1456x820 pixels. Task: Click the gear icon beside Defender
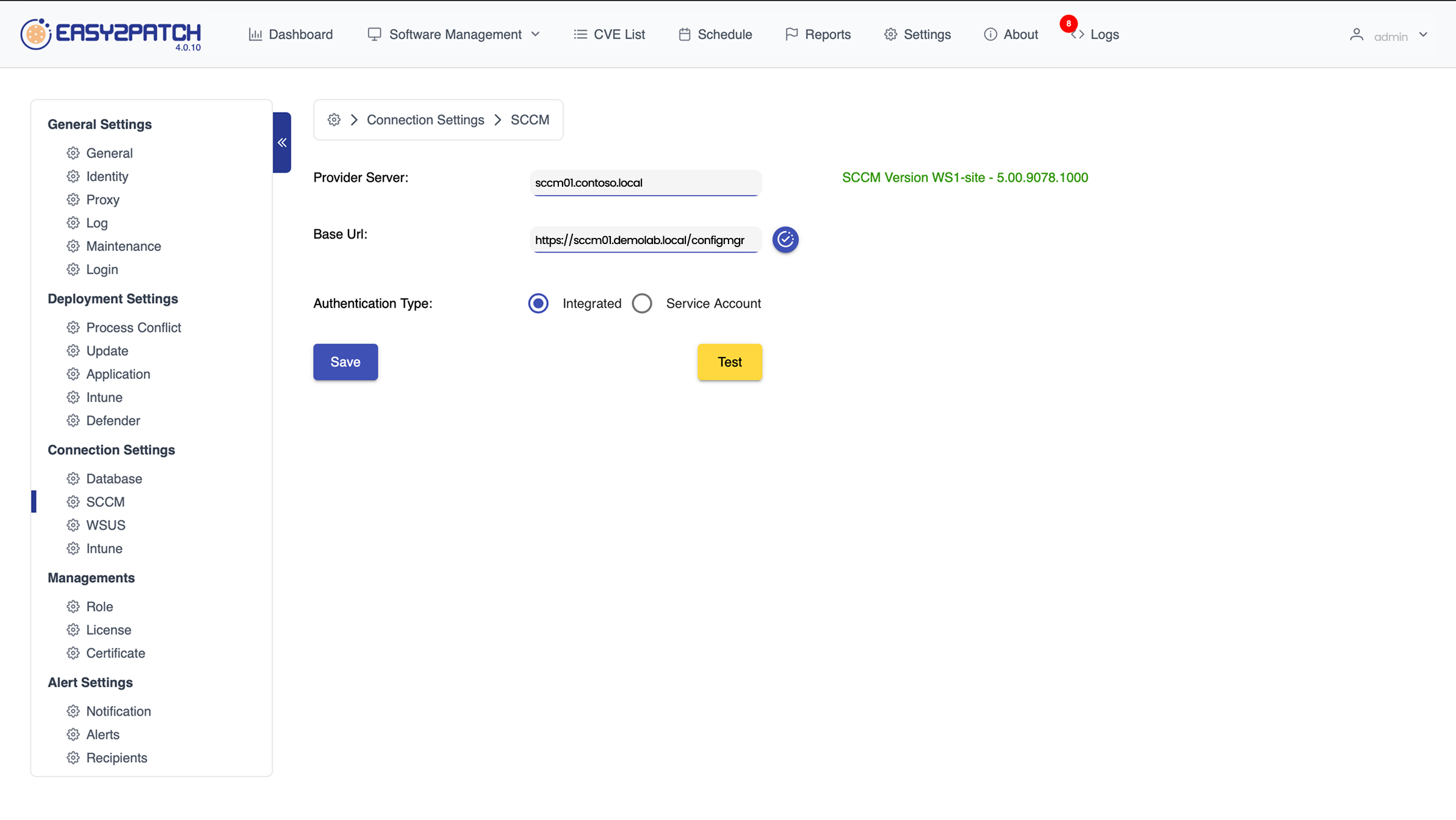73,420
